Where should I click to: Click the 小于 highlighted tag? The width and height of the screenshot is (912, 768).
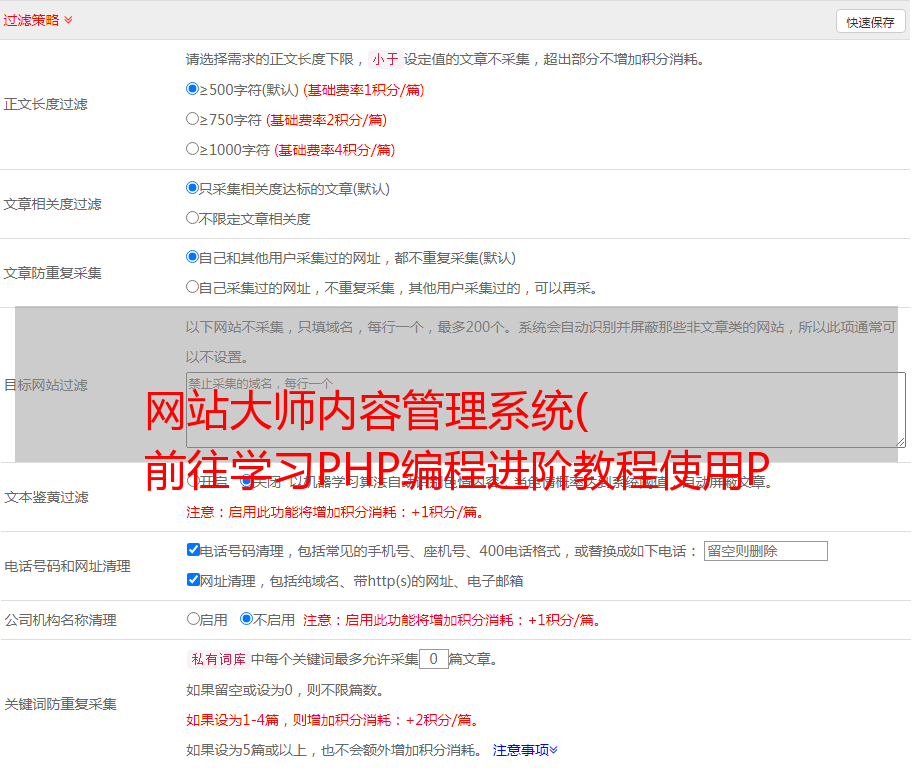tap(385, 59)
